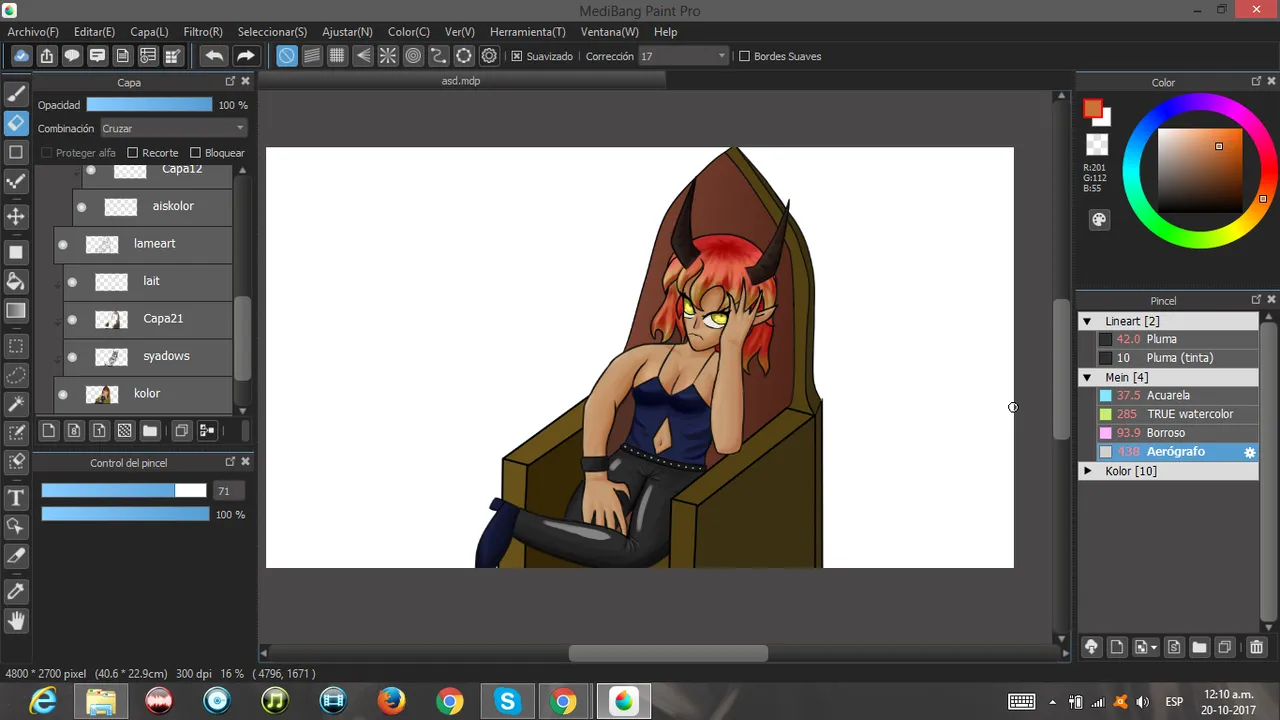
Task: Select the Lasso tool
Action: pyautogui.click(x=16, y=375)
